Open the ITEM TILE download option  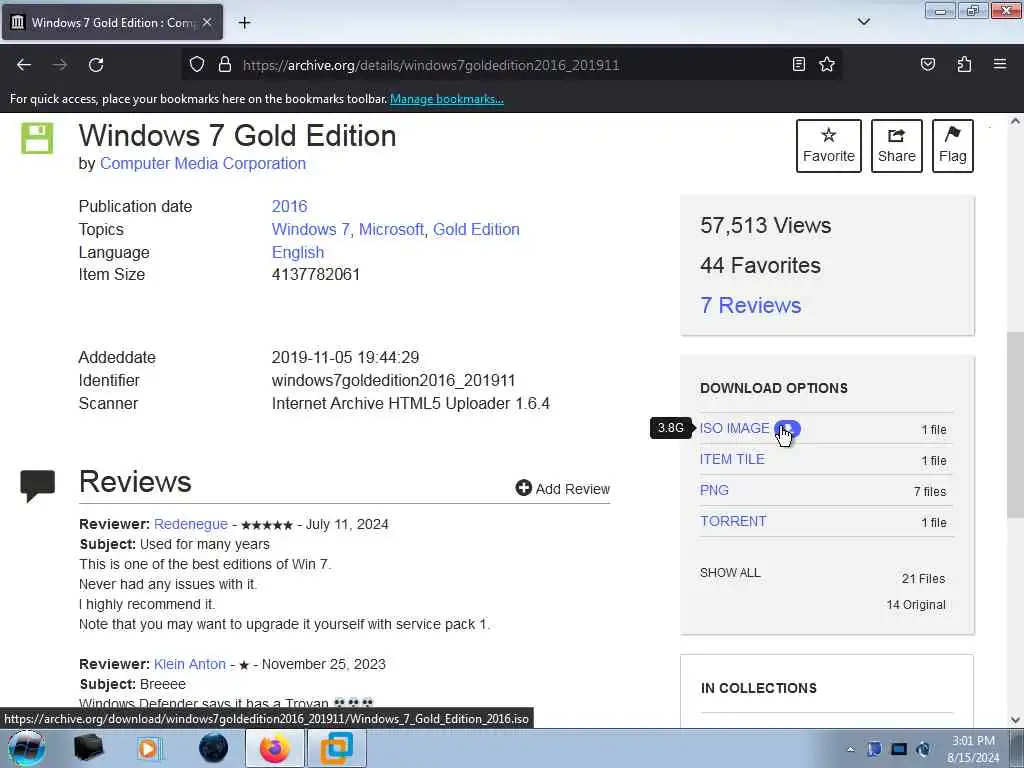pyautogui.click(x=732, y=459)
